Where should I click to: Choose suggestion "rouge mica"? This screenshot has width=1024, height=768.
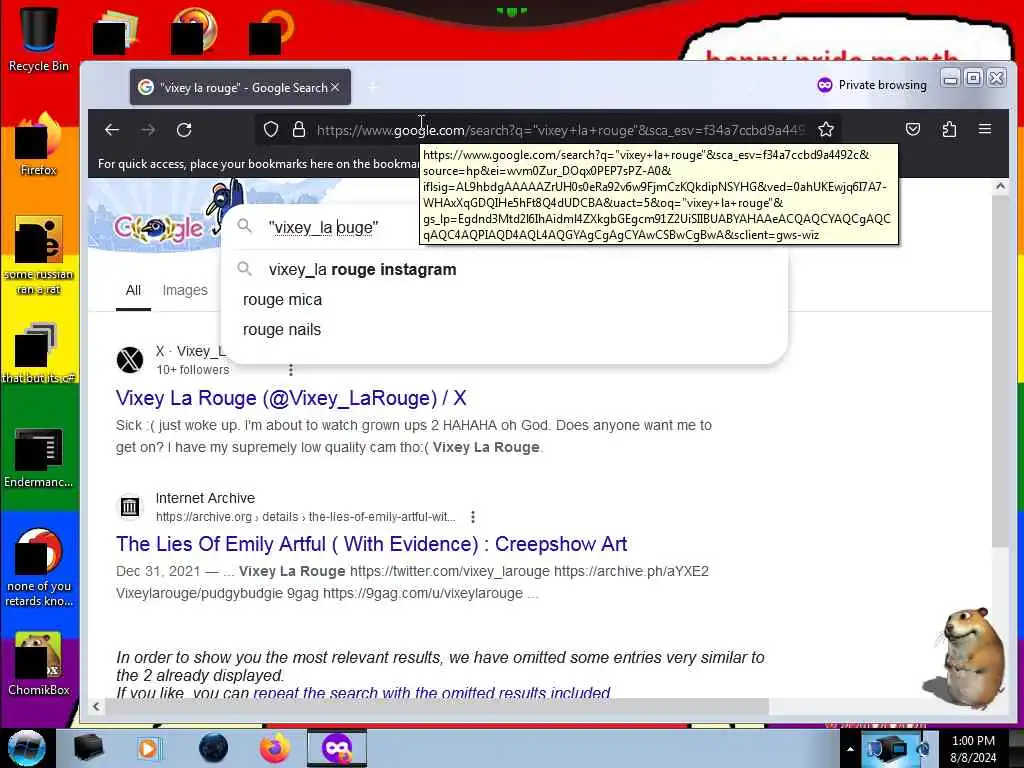tap(282, 300)
